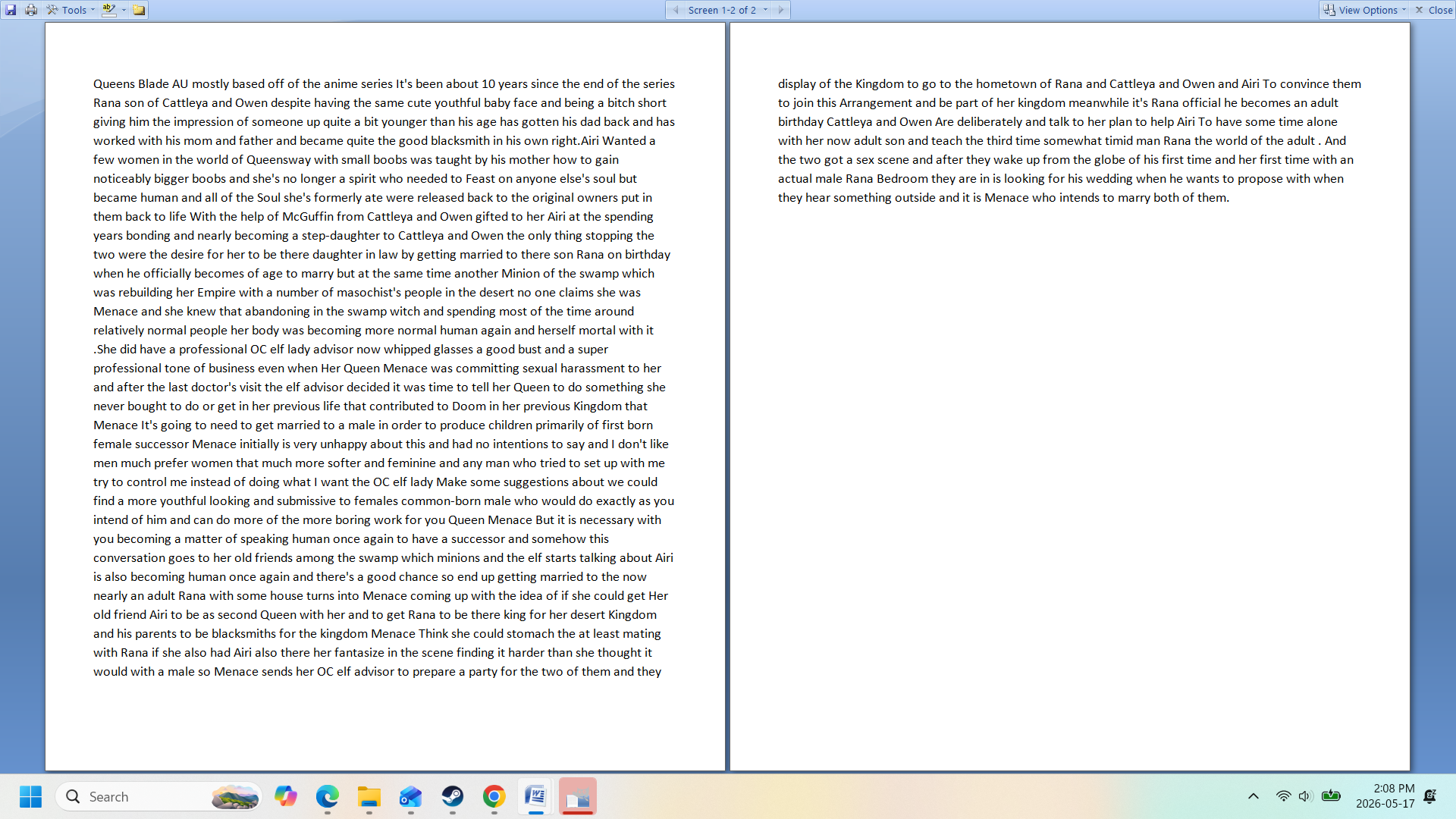
Task: Go to previous screen arrow
Action: (676, 10)
